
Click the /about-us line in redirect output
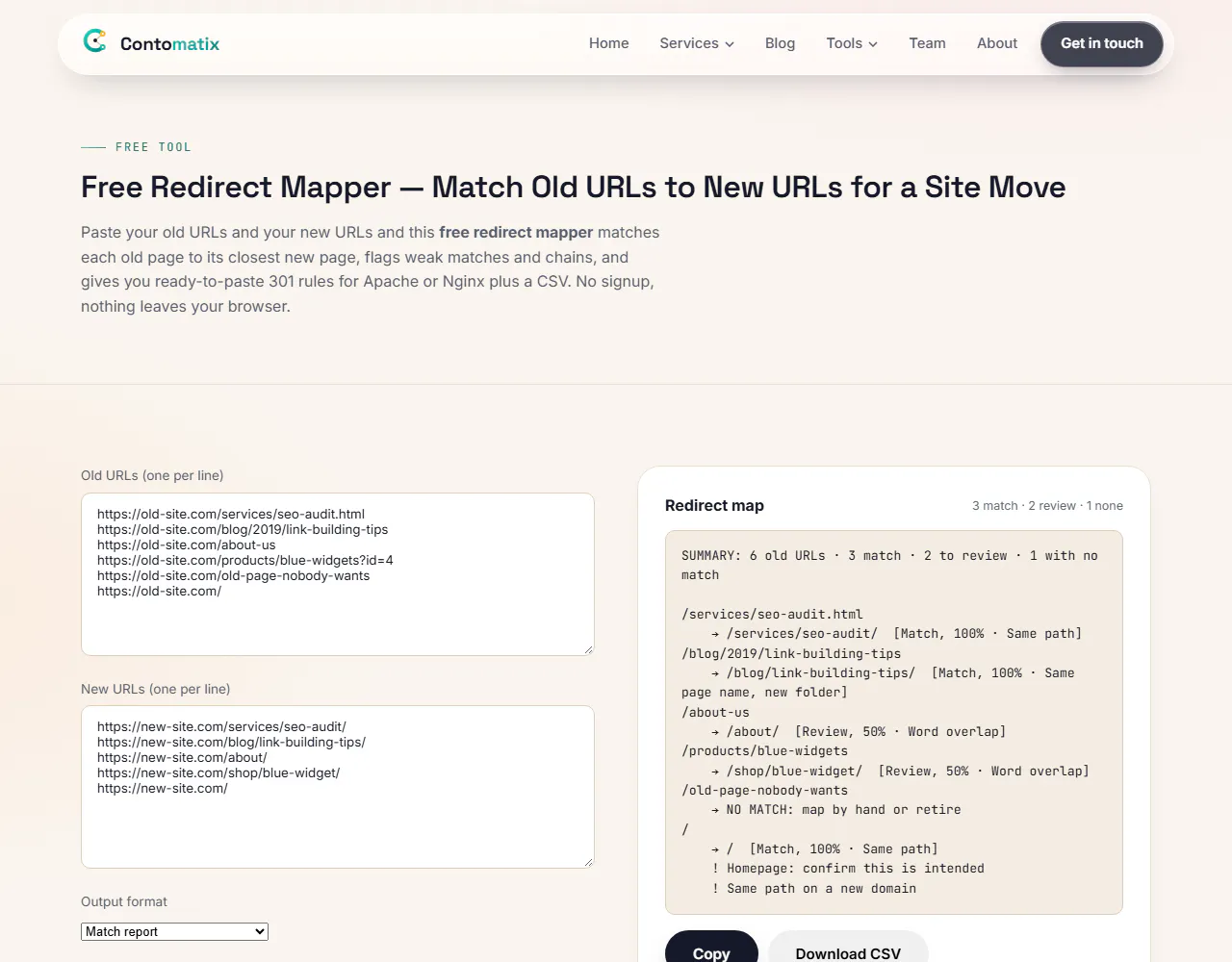click(x=715, y=713)
